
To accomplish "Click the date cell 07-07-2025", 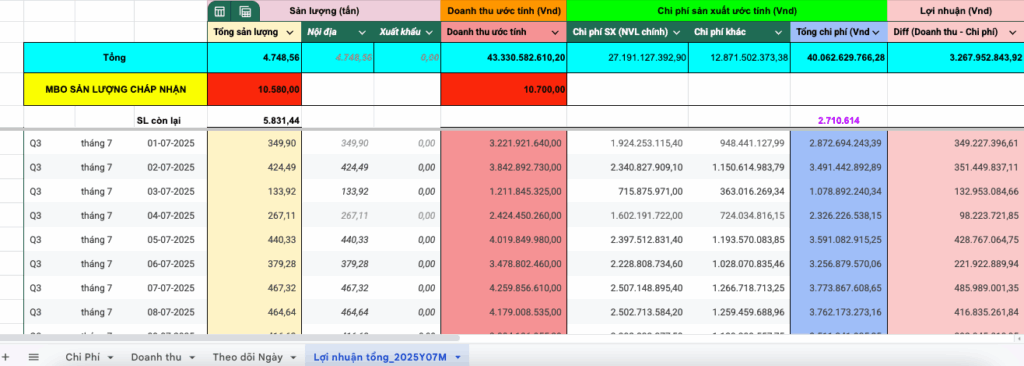I will (171, 288).
